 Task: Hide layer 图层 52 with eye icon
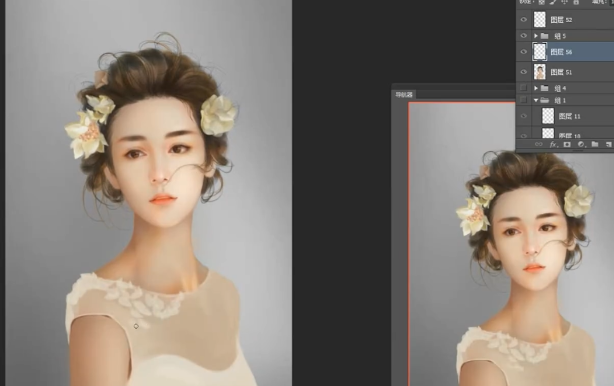(x=524, y=20)
